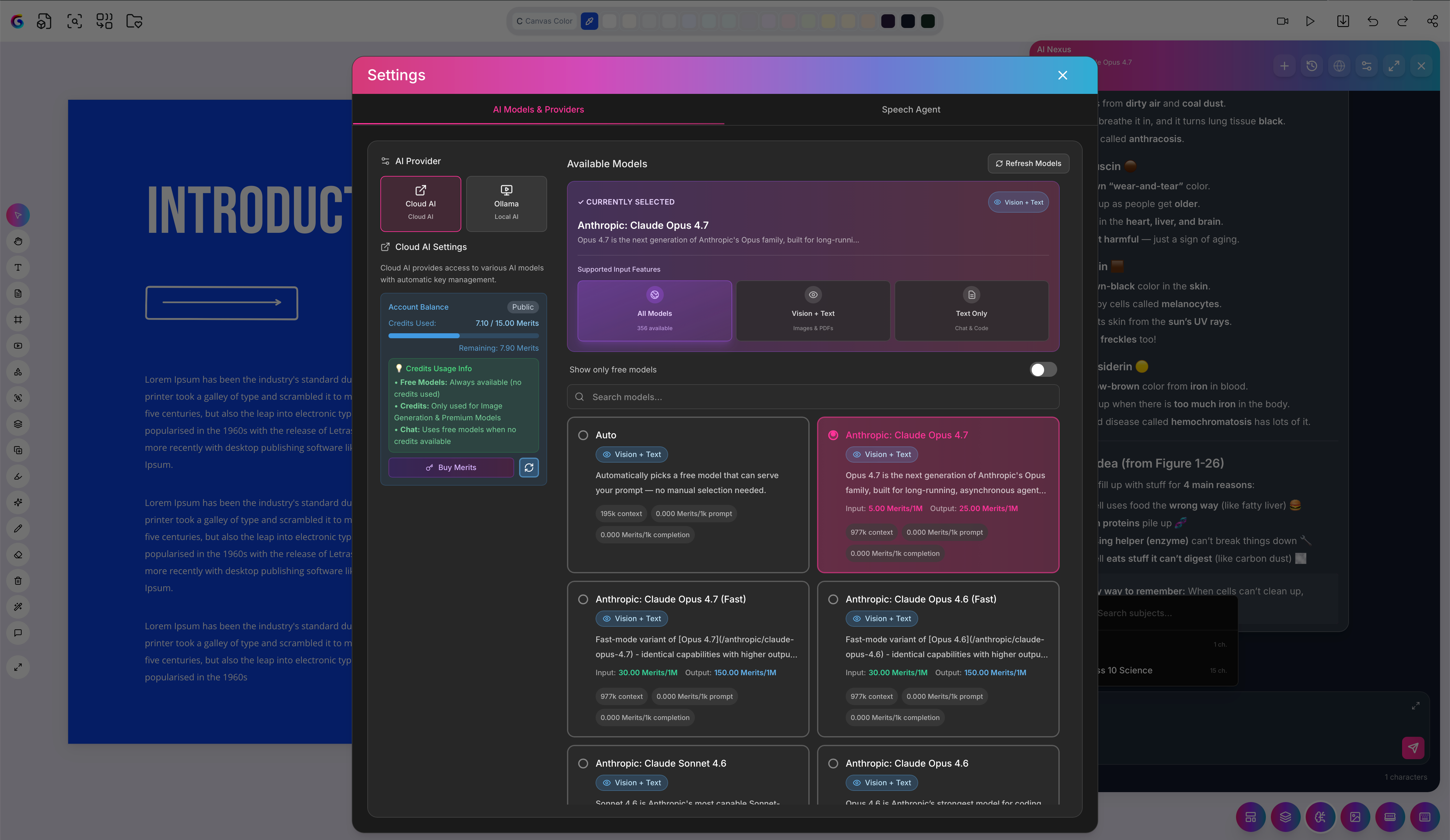Pick the dark purple canvas color swatch
This screenshot has height=840, width=1450.
pyautogui.click(x=888, y=21)
